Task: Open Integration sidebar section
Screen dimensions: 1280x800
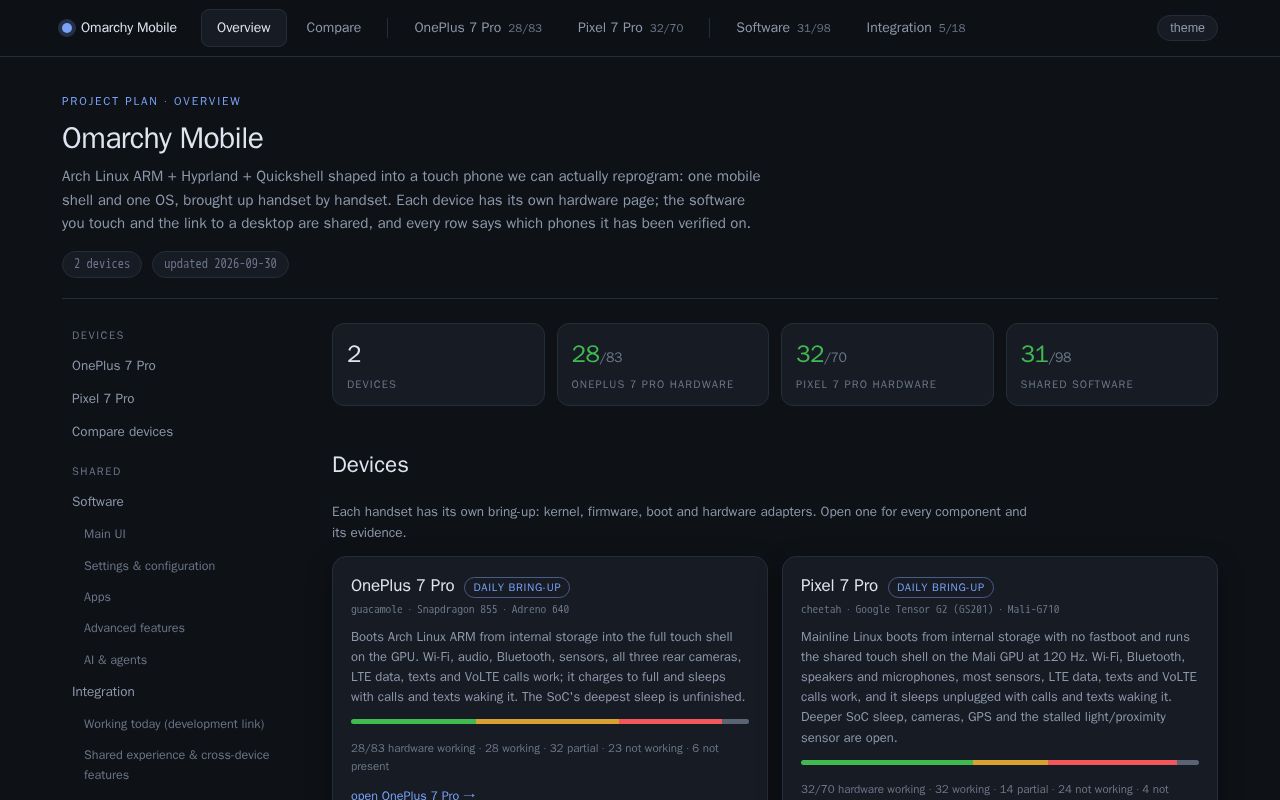Action: pos(103,692)
